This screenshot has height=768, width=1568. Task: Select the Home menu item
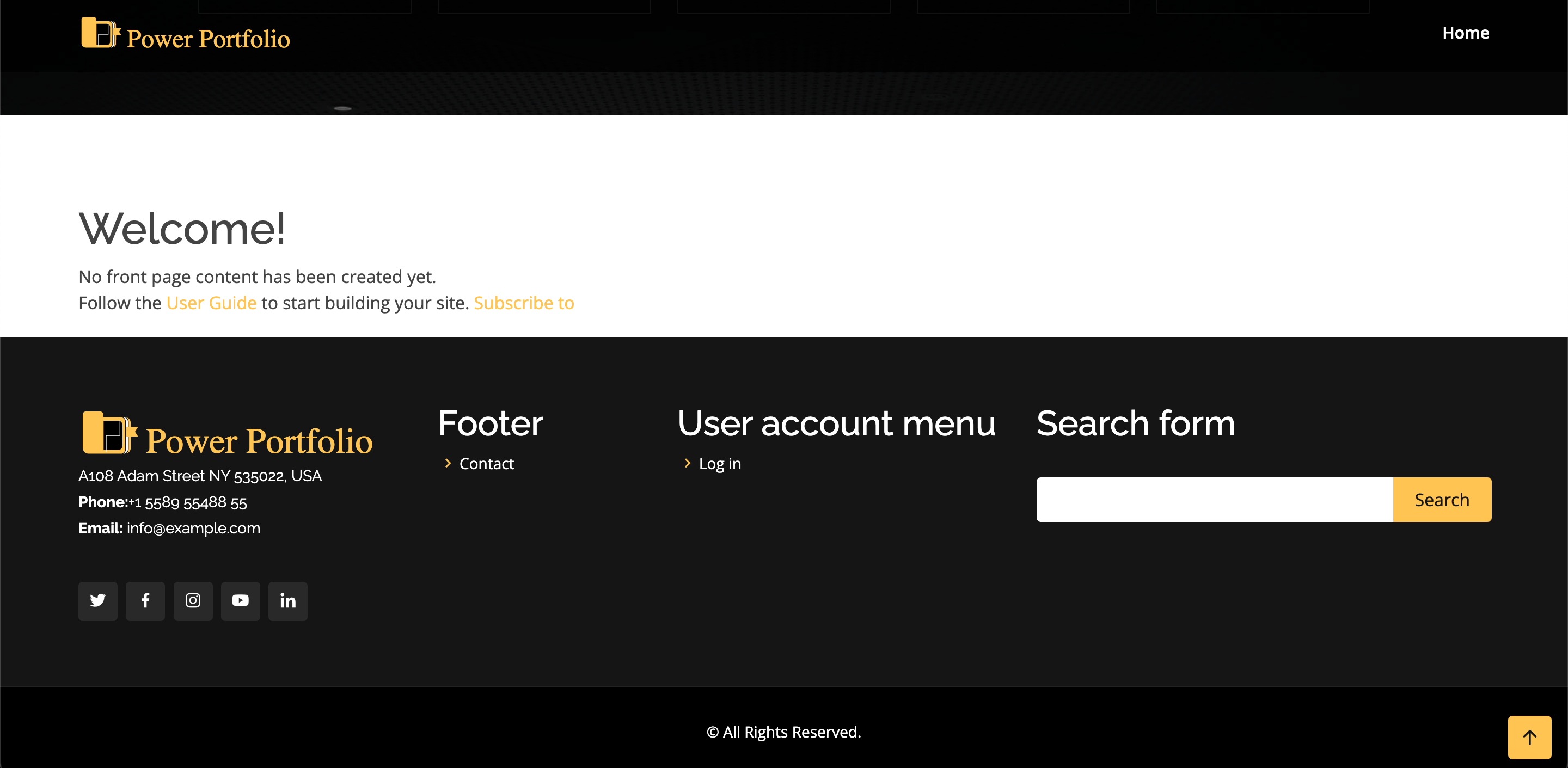[x=1465, y=33]
